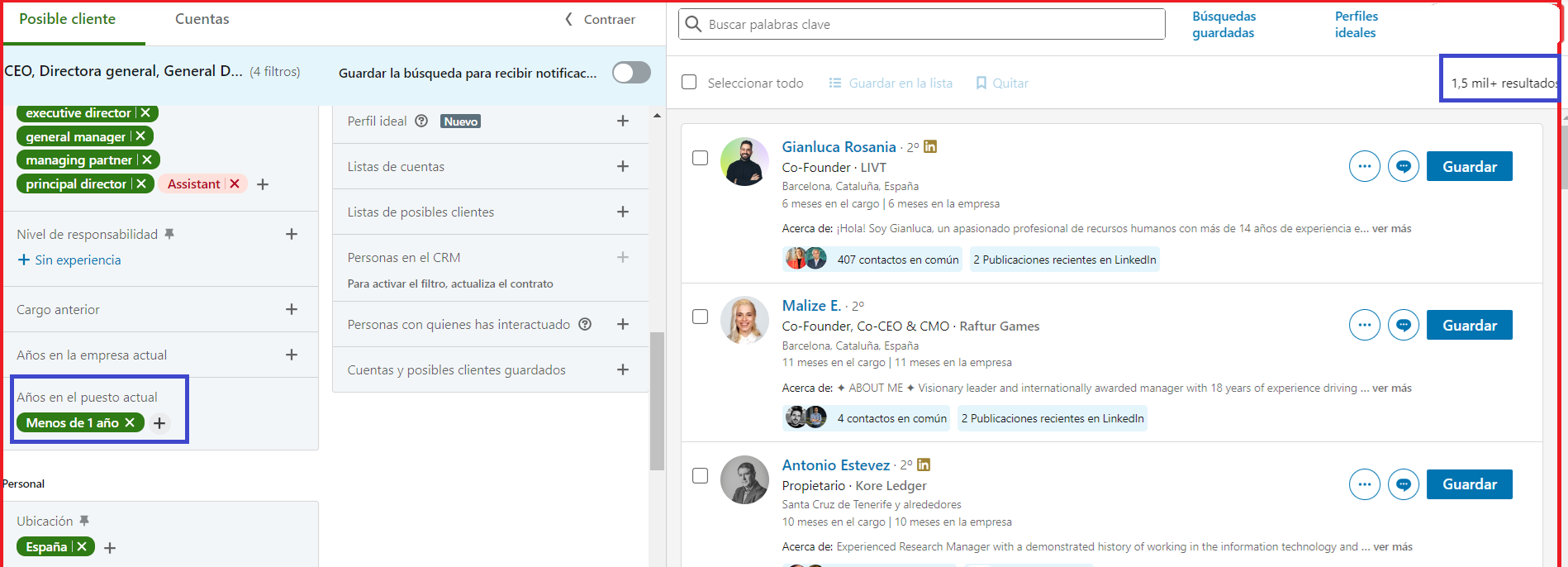Toggle save search notifications switch

click(631, 73)
